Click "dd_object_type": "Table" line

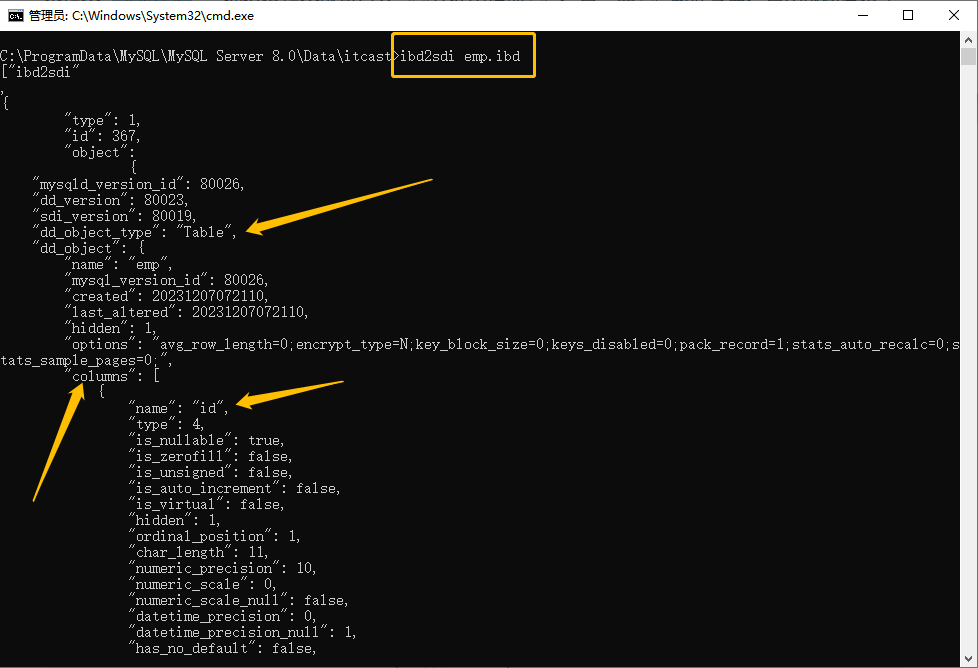pyautogui.click(x=135, y=232)
